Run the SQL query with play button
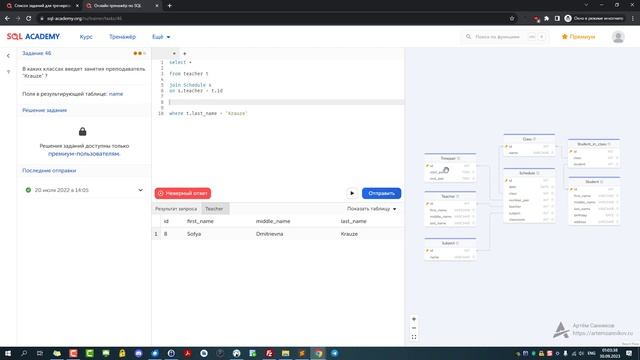 (x=352, y=193)
